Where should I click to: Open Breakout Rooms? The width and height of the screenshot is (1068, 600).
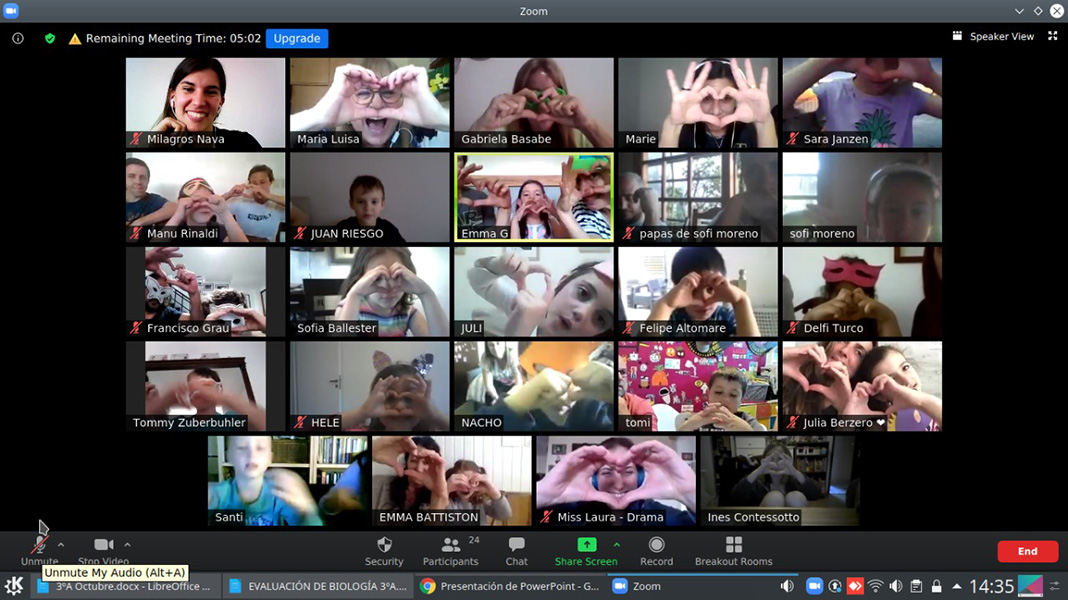[x=733, y=550]
